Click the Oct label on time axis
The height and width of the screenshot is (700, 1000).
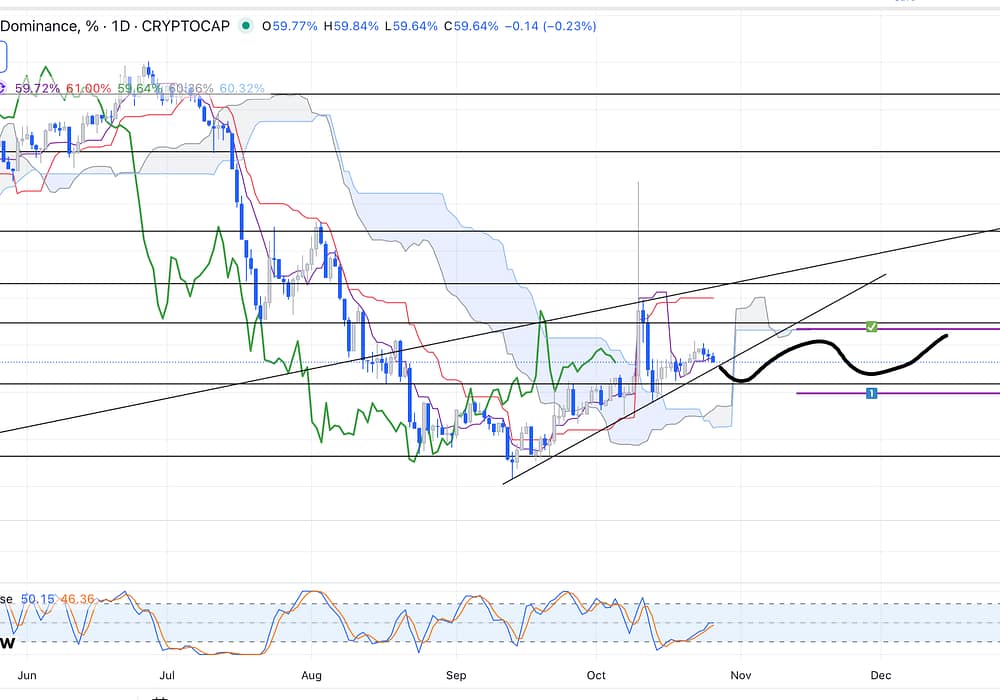tap(597, 675)
